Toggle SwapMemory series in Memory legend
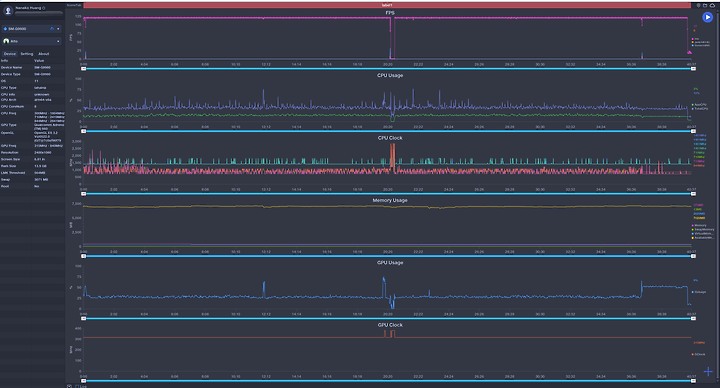The width and height of the screenshot is (720, 388). click(x=703, y=230)
